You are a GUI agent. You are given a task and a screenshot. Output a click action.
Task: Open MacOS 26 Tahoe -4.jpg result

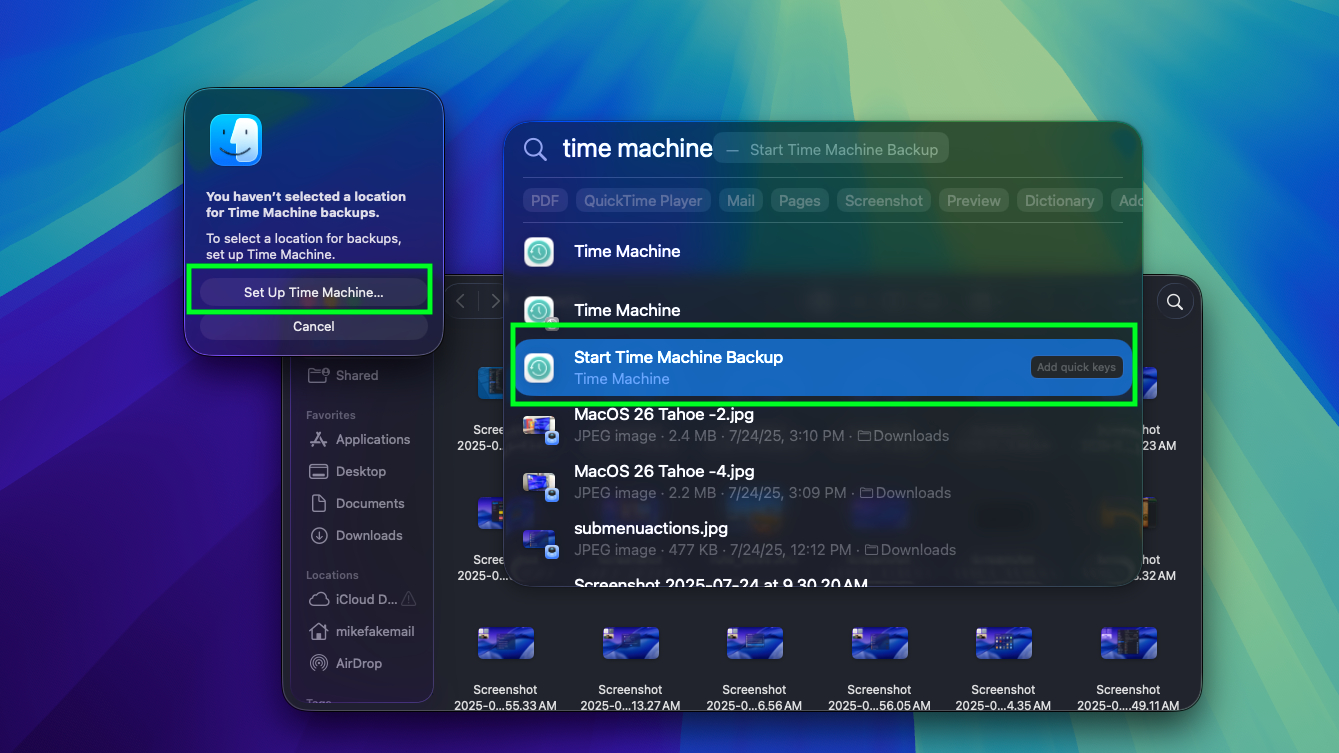coord(823,481)
